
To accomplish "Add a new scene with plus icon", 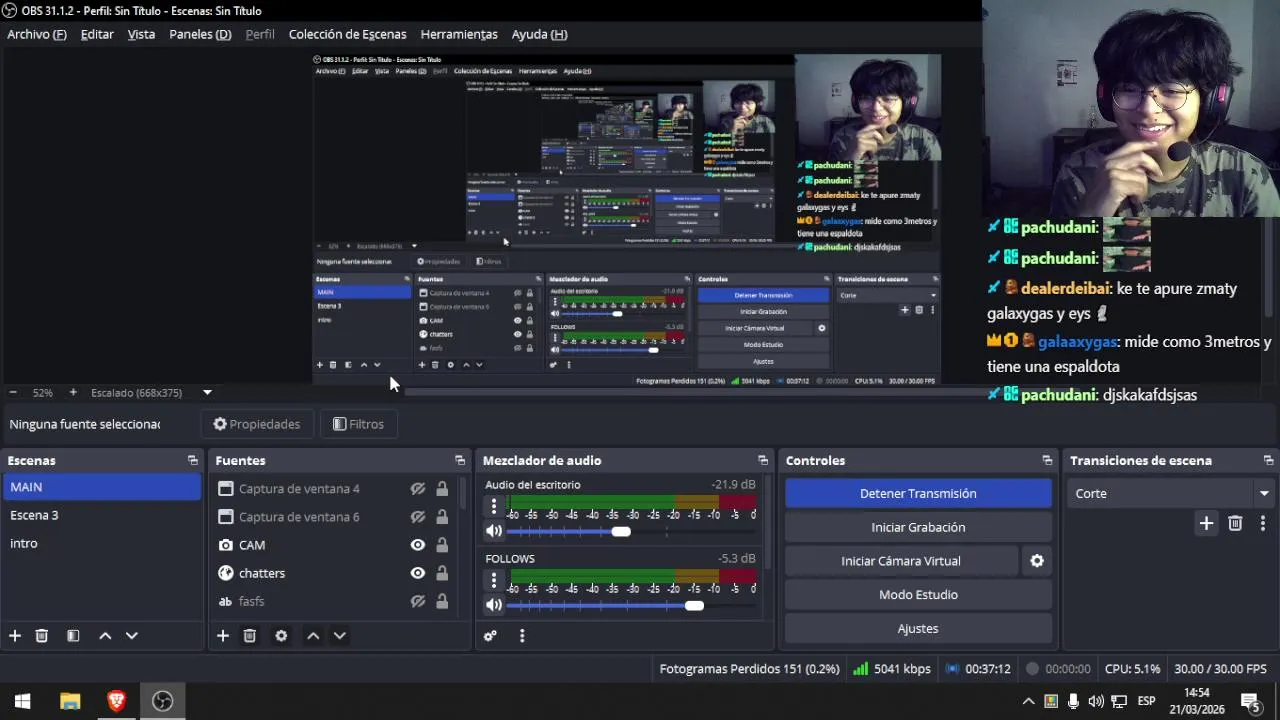I will click(x=15, y=636).
